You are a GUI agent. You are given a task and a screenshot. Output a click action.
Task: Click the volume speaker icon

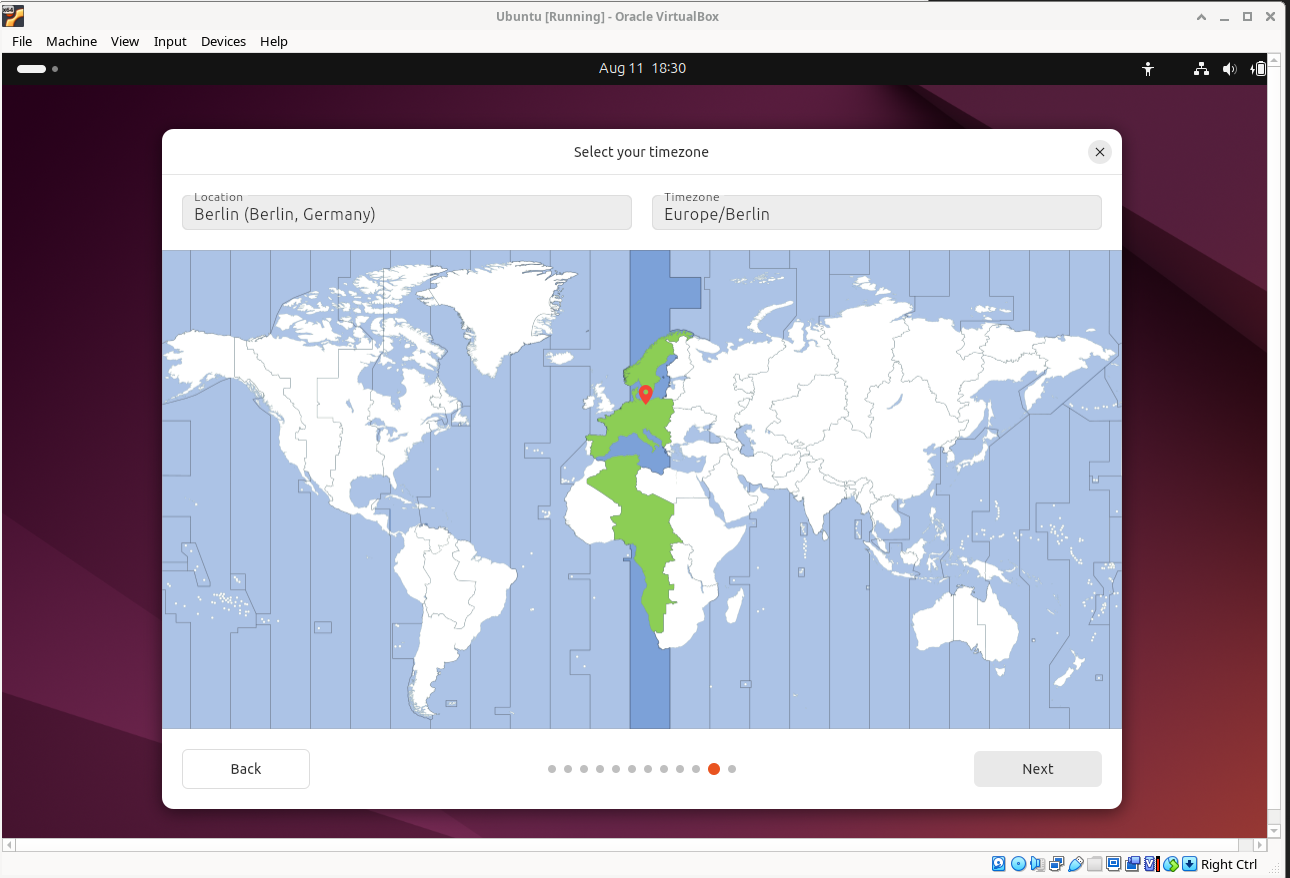1229,69
